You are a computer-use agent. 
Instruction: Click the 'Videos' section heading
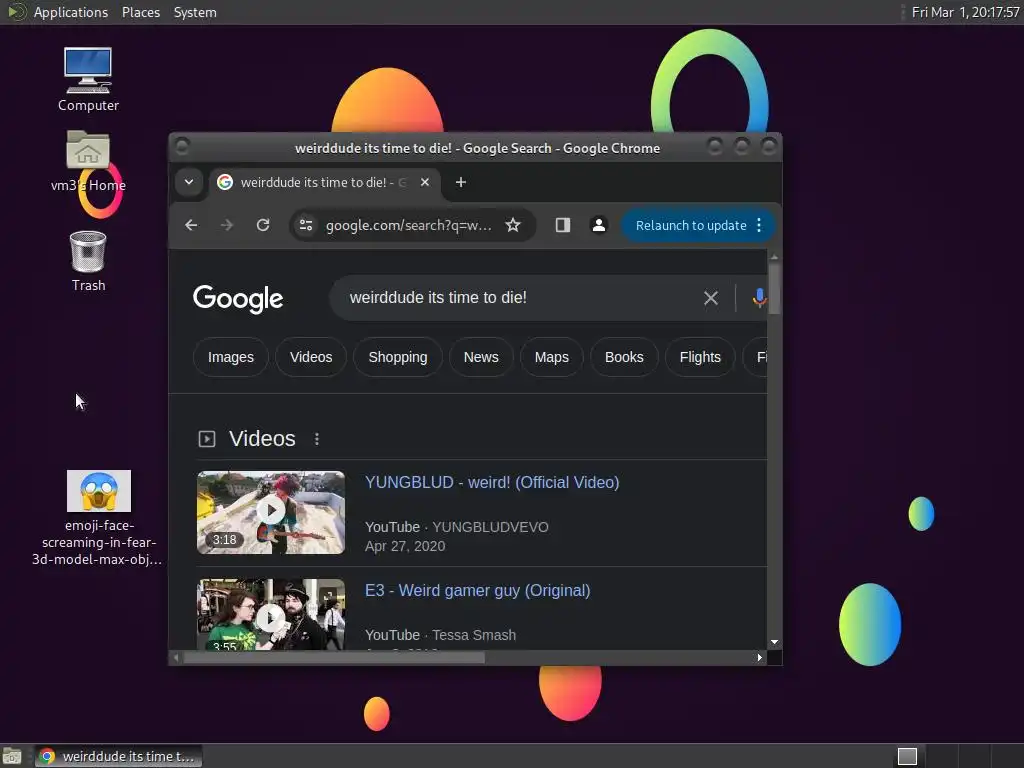coord(262,439)
